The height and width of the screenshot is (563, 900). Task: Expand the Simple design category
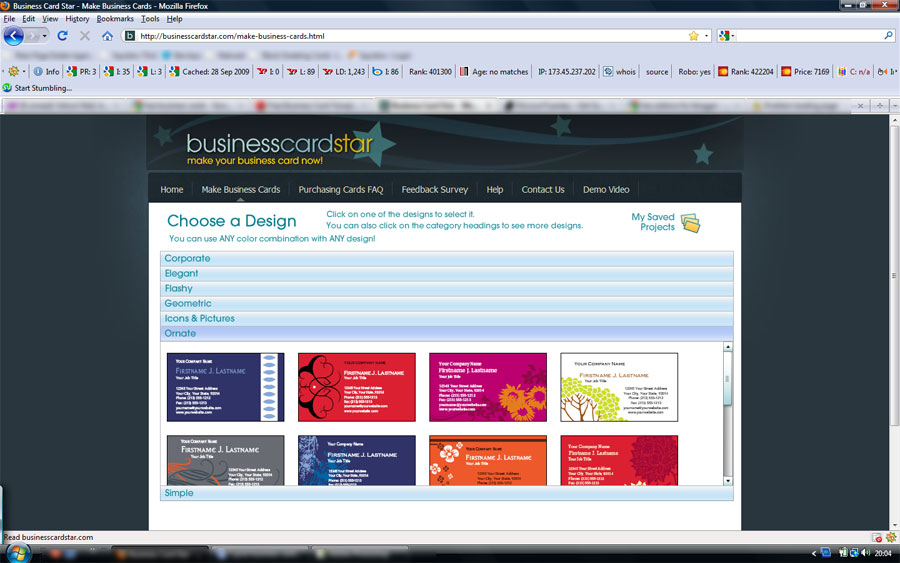pos(447,493)
